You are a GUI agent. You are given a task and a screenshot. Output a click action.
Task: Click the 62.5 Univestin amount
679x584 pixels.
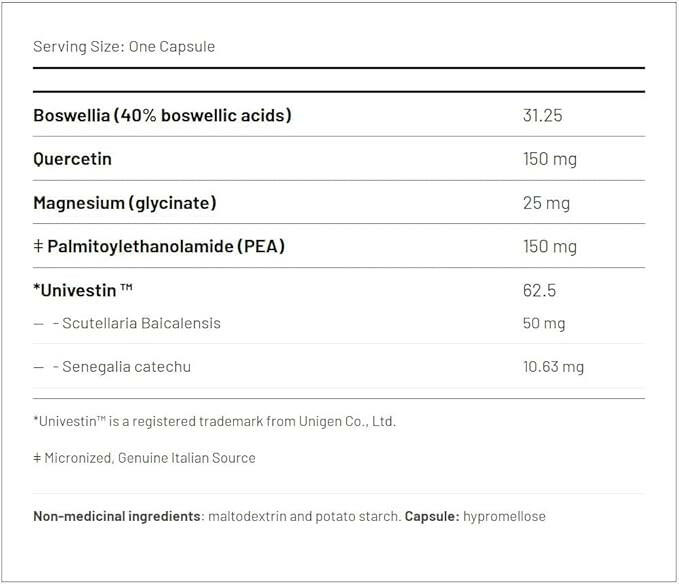[x=539, y=291]
